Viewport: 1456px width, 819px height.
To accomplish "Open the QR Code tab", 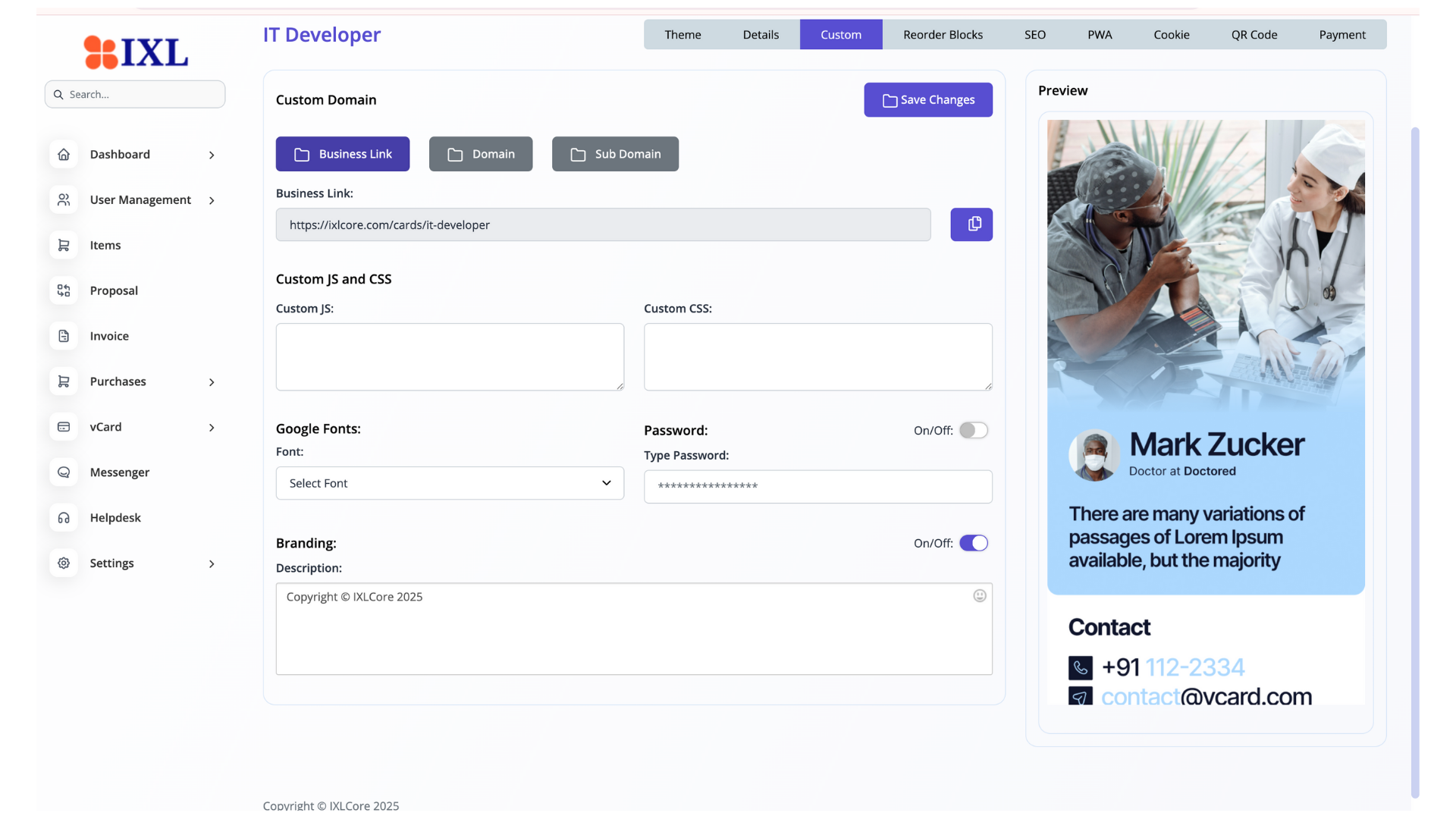I will (x=1254, y=35).
